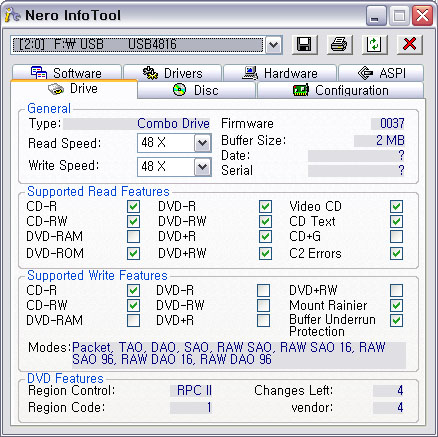Toggle DVD-RAM write feature checkbox
The width and height of the screenshot is (438, 437).
[x=133, y=321]
